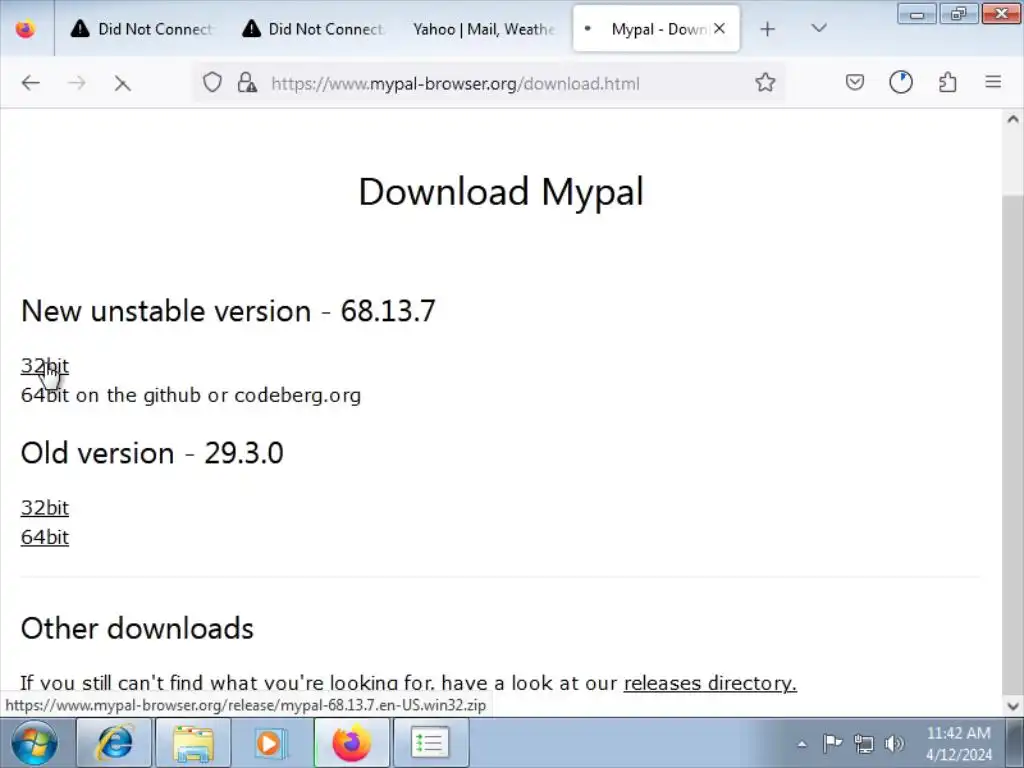The image size is (1024, 768).
Task: Switch to second Did Not Connect tab
Action: [312, 29]
